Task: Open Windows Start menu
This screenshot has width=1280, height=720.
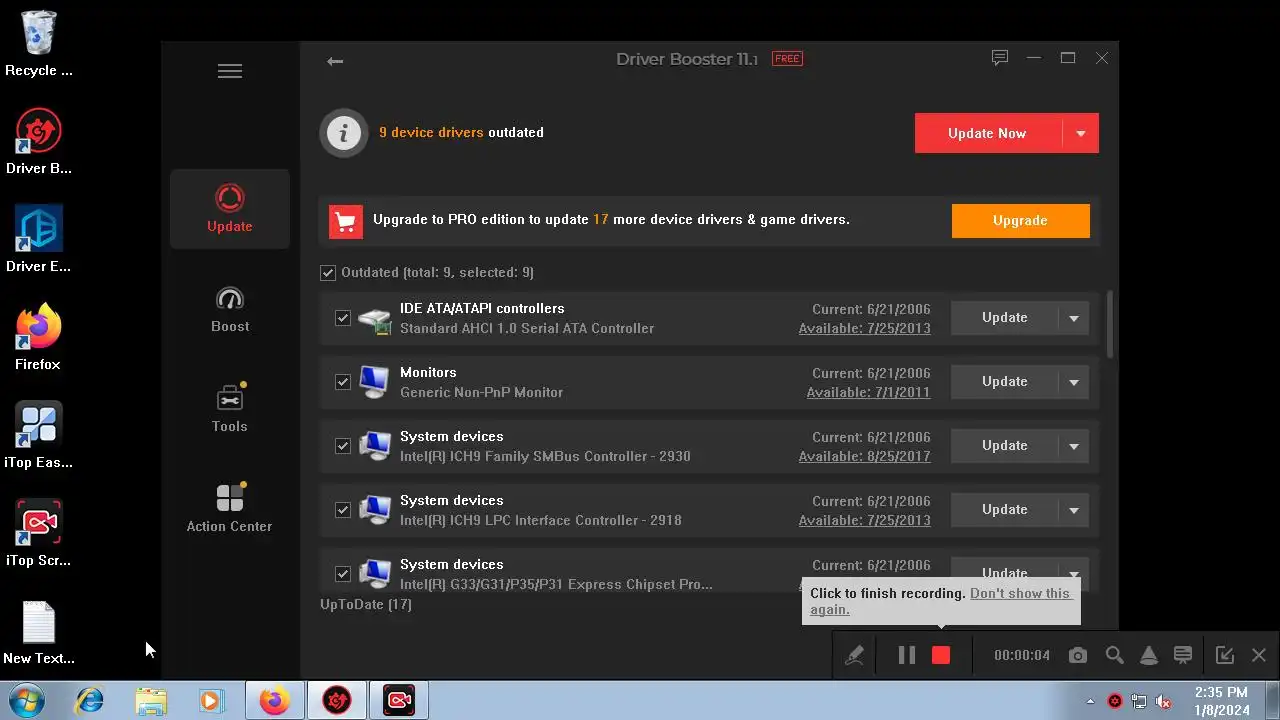Action: click(27, 700)
